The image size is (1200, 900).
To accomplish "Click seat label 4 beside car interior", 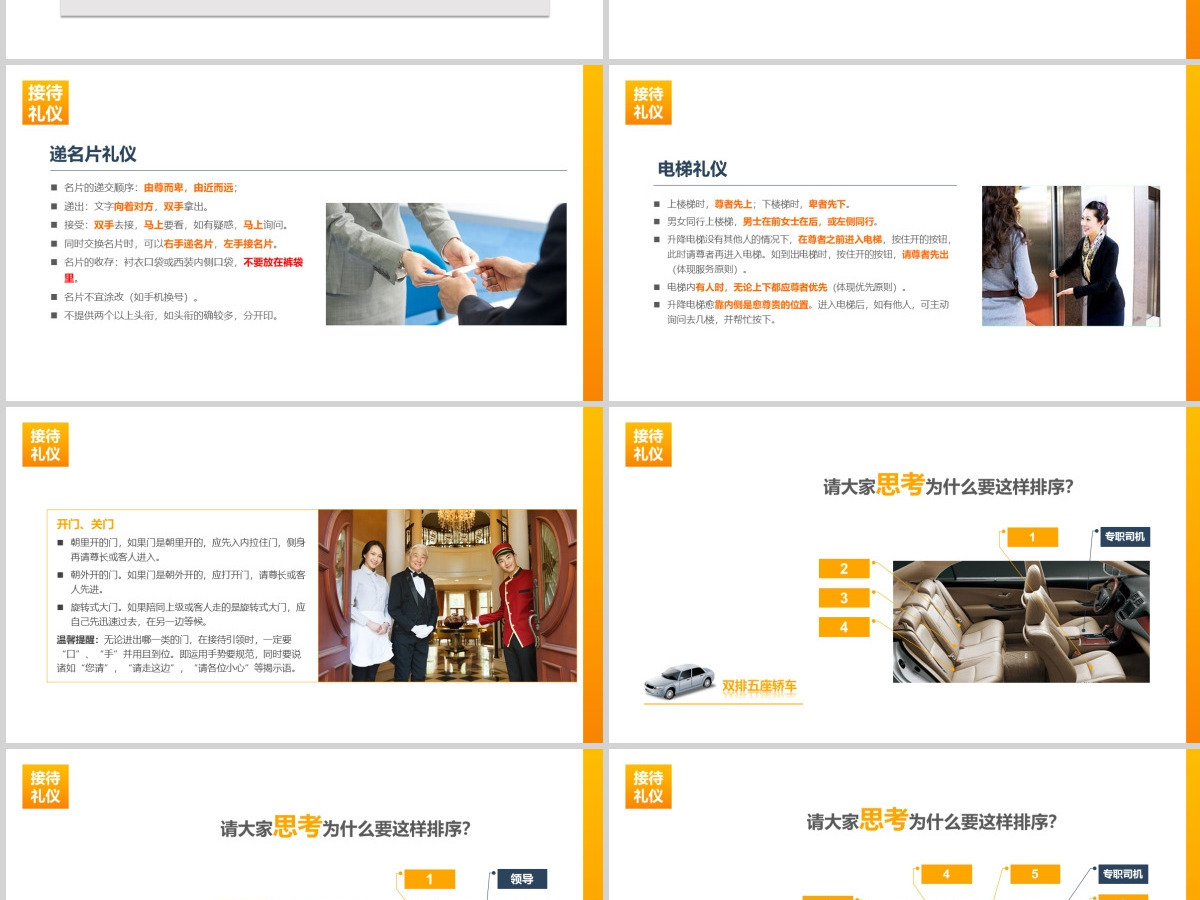I will pyautogui.click(x=844, y=627).
